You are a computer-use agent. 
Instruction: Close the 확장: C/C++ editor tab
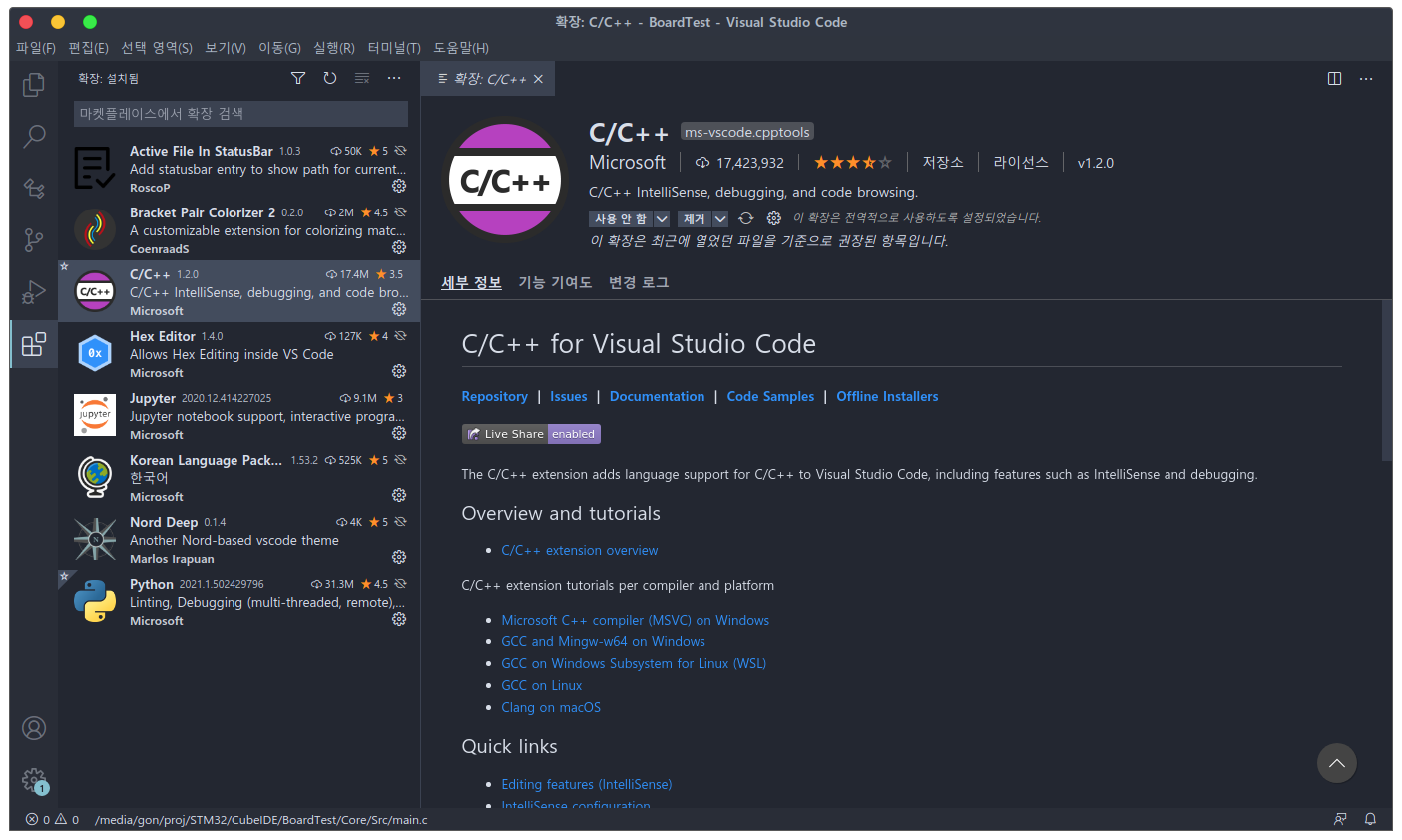538,79
